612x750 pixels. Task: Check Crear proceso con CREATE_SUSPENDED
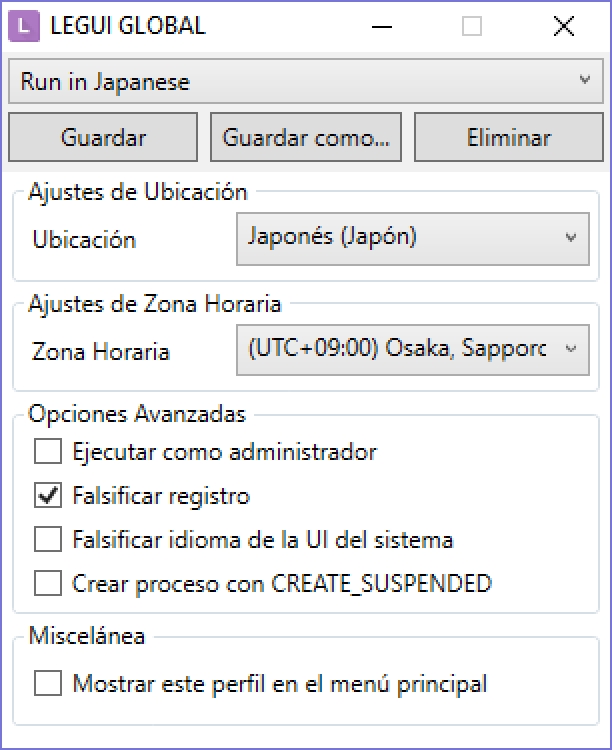pos(48,583)
